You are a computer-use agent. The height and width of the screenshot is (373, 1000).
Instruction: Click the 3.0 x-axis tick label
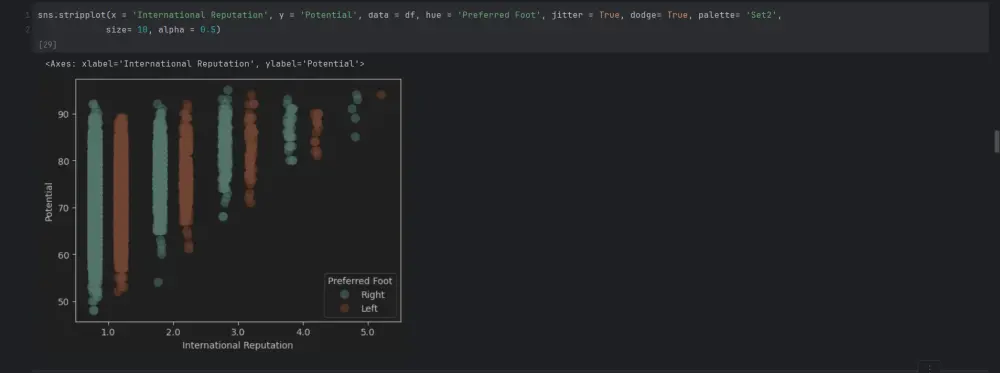pos(238,332)
